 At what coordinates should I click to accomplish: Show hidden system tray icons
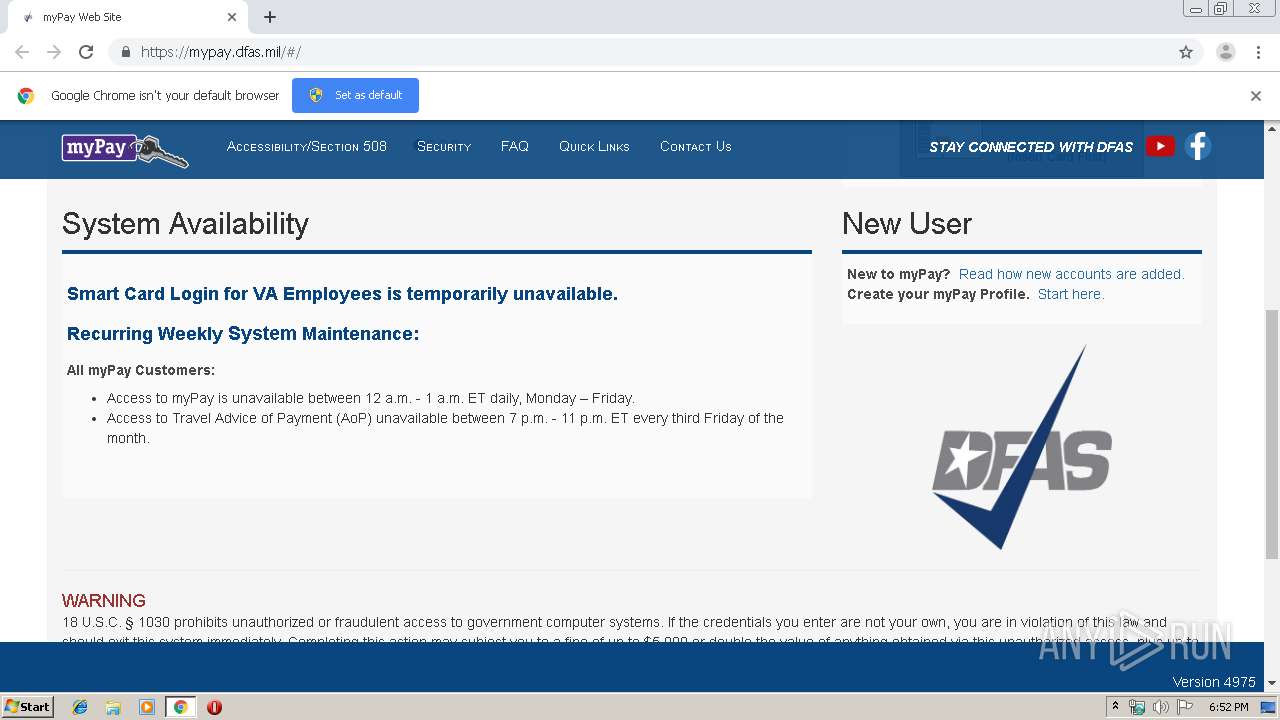1116,707
